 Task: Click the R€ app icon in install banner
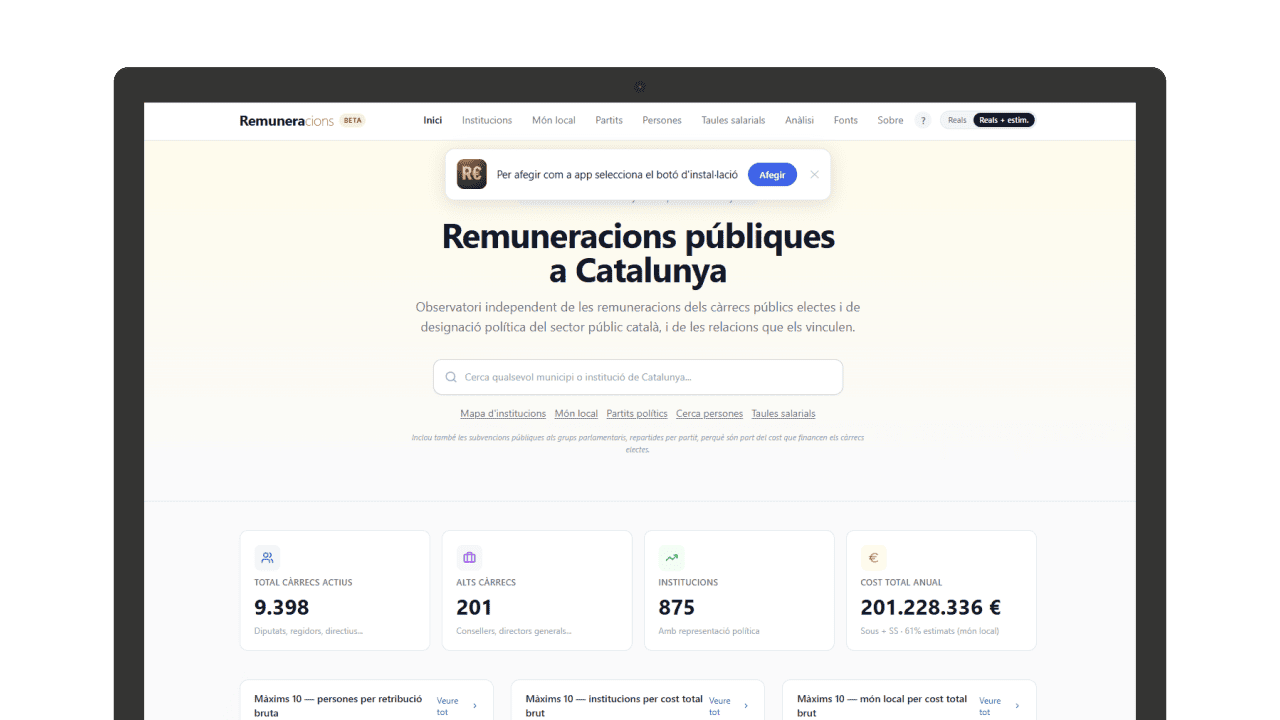click(472, 174)
